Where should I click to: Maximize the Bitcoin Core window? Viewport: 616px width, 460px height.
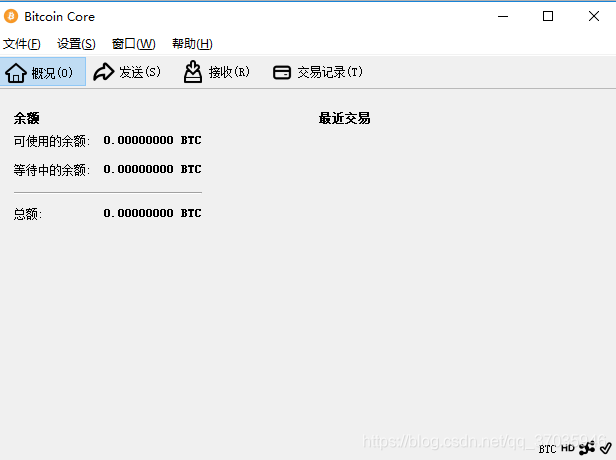[x=548, y=16]
